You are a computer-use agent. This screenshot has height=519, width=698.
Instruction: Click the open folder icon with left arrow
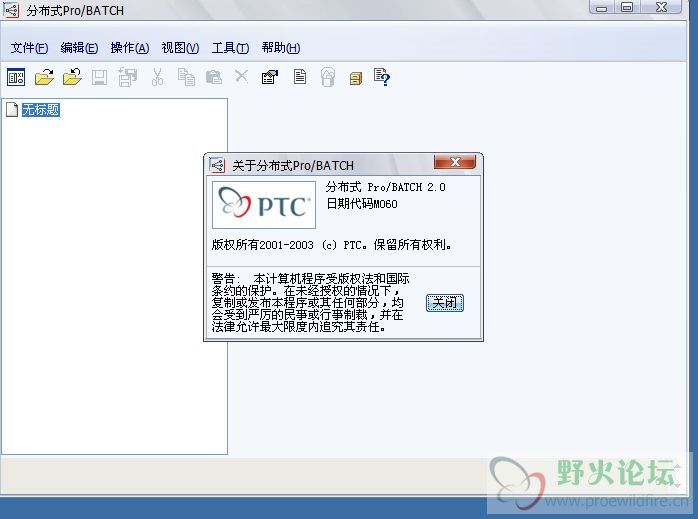pos(72,77)
